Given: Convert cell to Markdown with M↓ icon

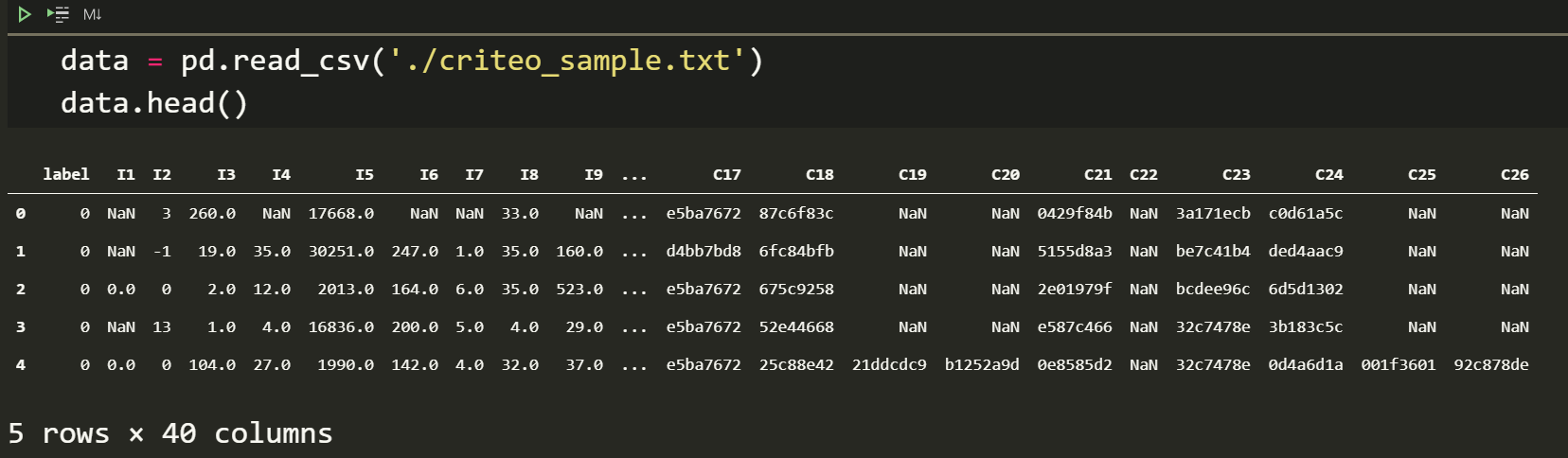Looking at the screenshot, I should 92,14.
